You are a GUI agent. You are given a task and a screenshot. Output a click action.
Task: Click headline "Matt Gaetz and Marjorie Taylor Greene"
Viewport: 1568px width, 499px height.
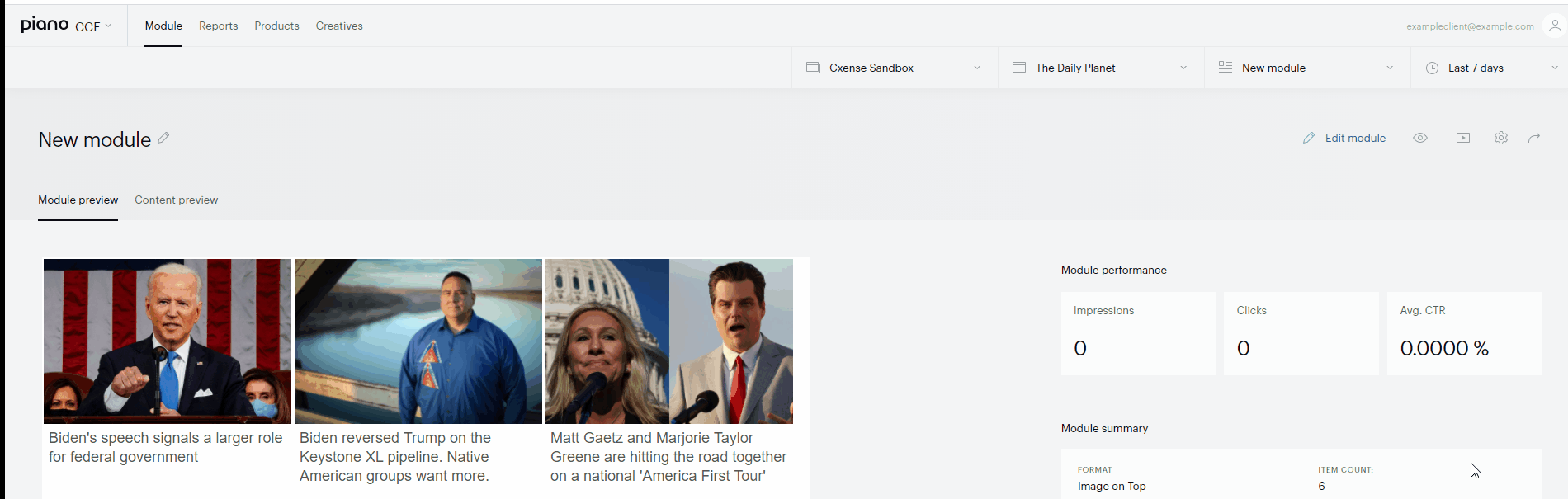click(x=668, y=457)
